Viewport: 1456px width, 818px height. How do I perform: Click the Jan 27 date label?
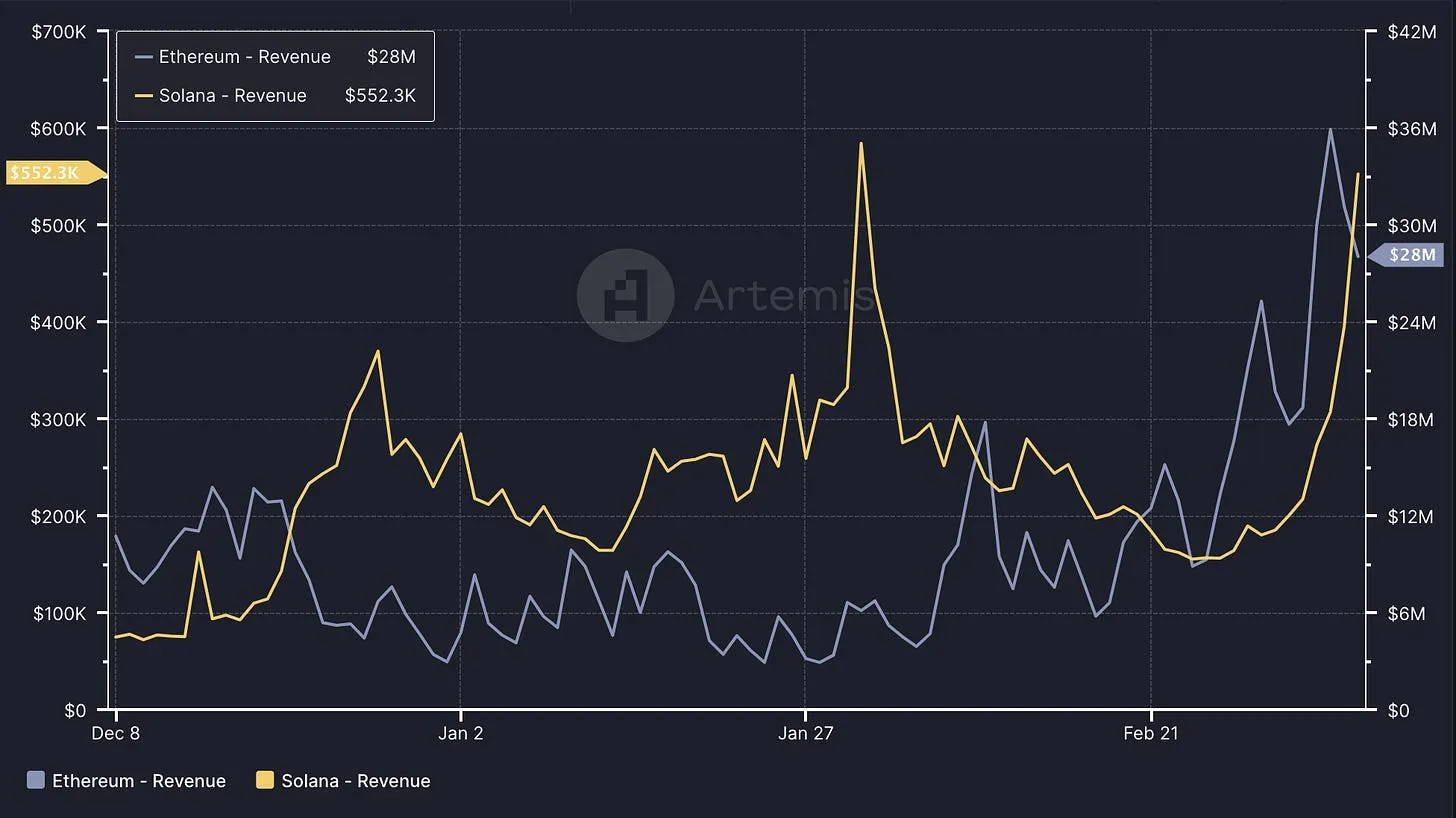[805, 733]
